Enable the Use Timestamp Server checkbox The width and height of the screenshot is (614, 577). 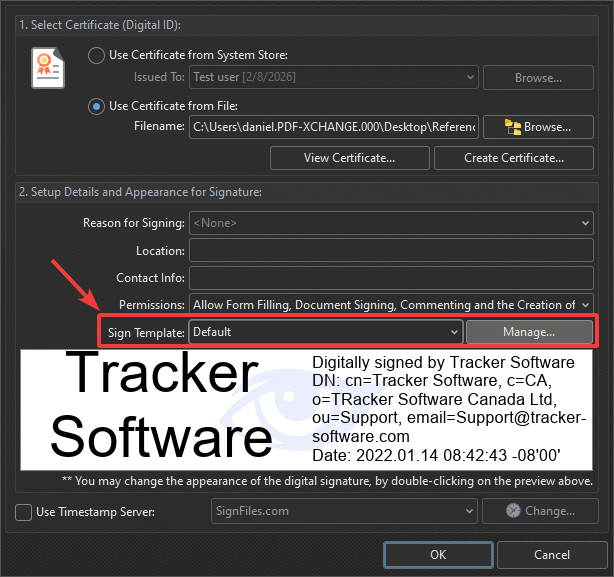tap(23, 512)
